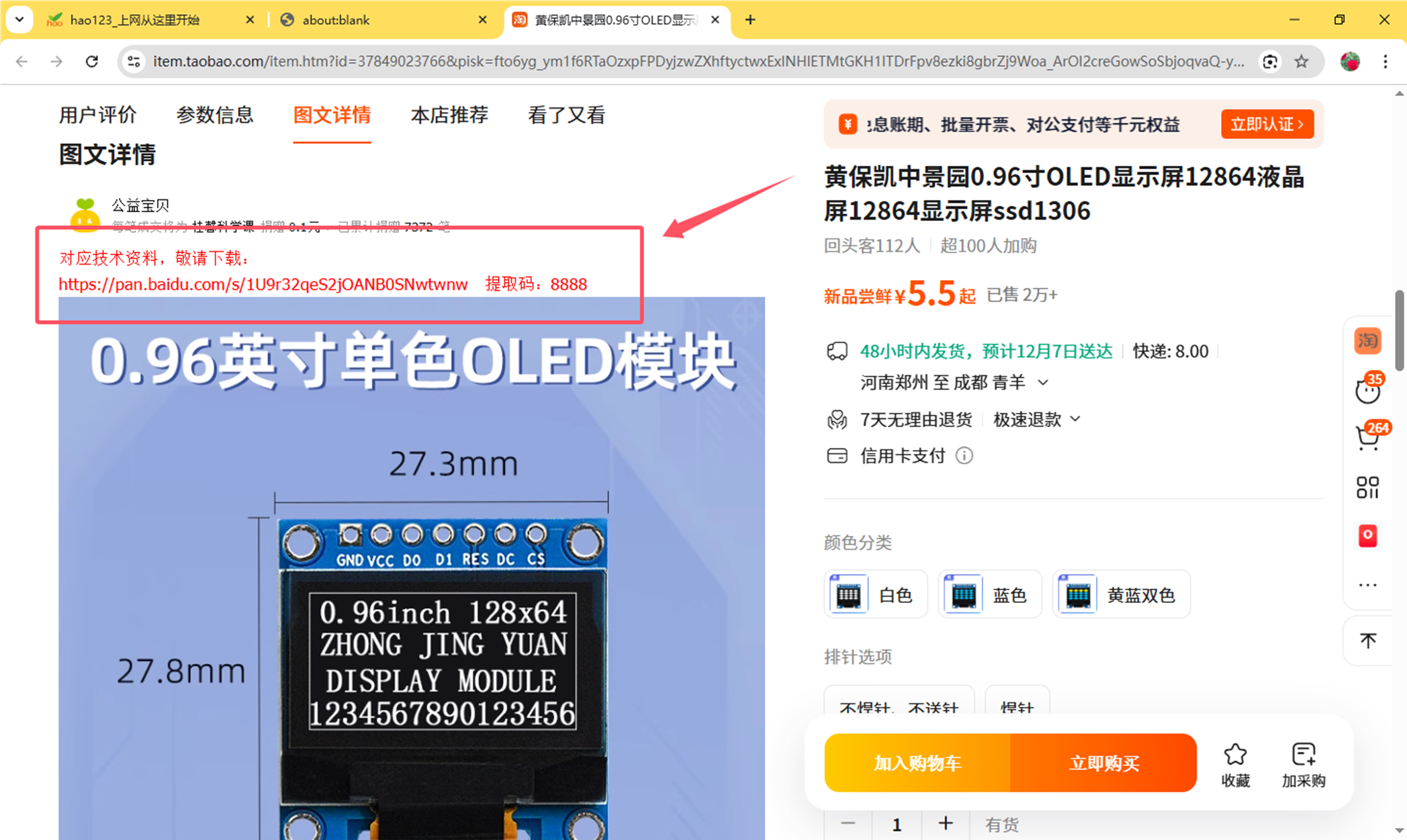This screenshot has height=840, width=1407.
Task: Bookmark this page with the star icon
Action: (1302, 61)
